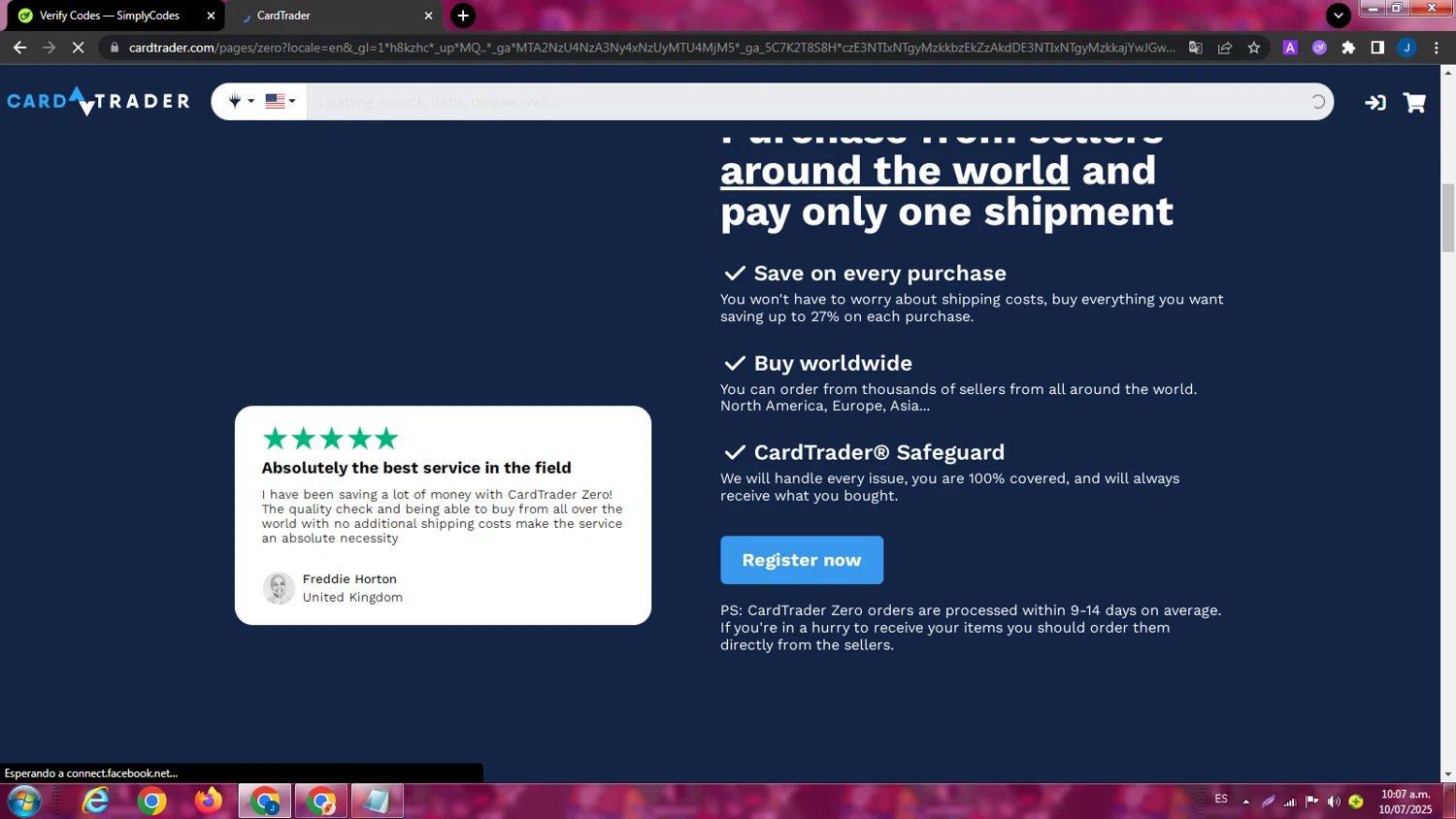
Task: Click the 'Freddie Horton' reviewer name
Action: tap(349, 579)
